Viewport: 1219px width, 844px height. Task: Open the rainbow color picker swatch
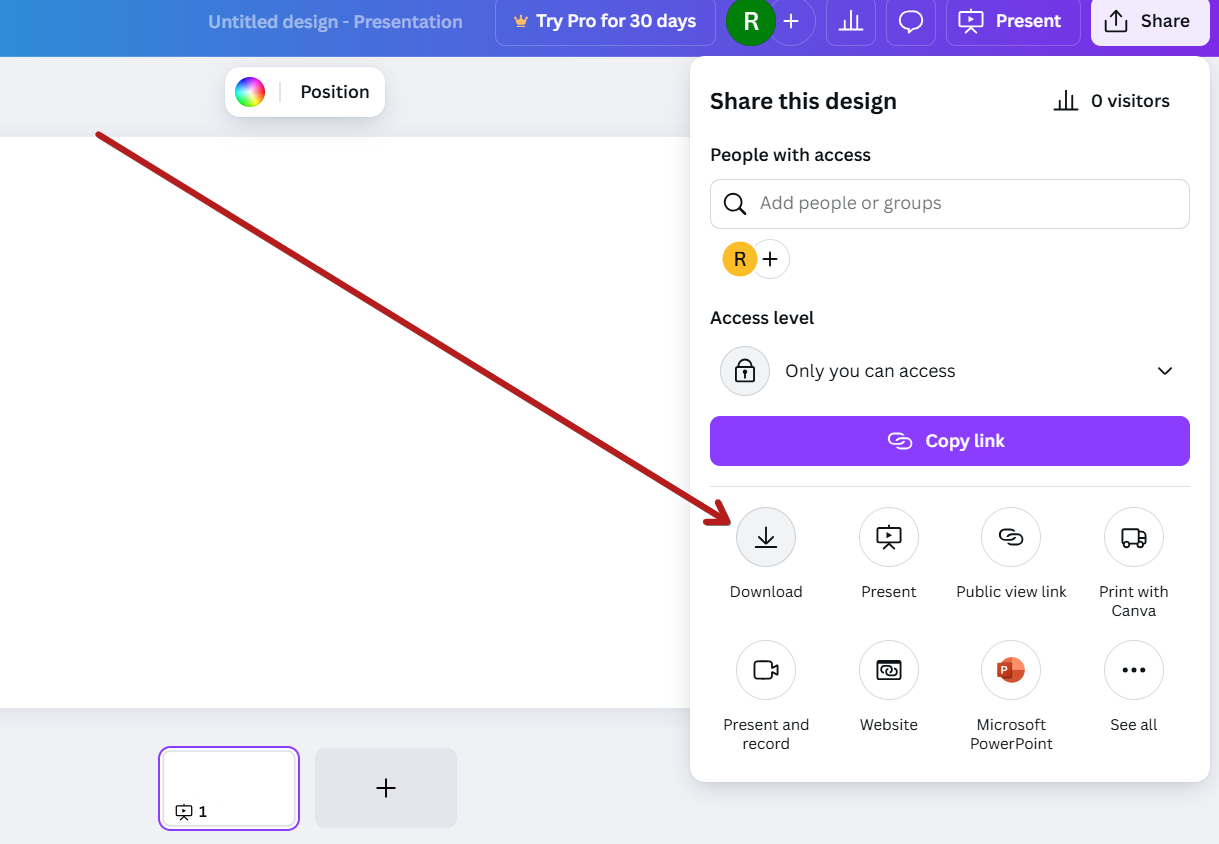click(x=250, y=92)
